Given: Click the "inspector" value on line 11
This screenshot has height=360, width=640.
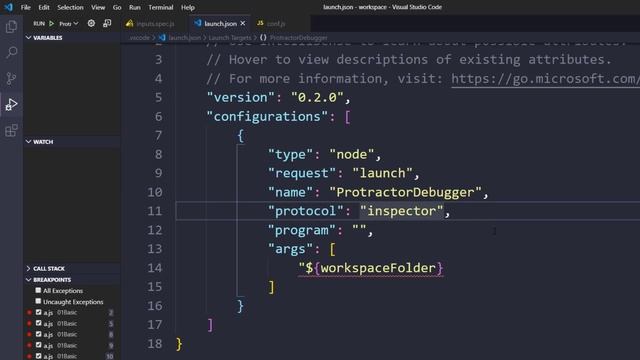Looking at the screenshot, I should pos(401,211).
